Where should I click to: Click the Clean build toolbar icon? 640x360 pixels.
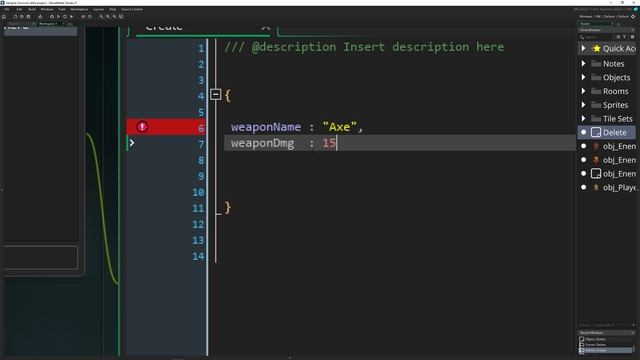coord(71,16)
